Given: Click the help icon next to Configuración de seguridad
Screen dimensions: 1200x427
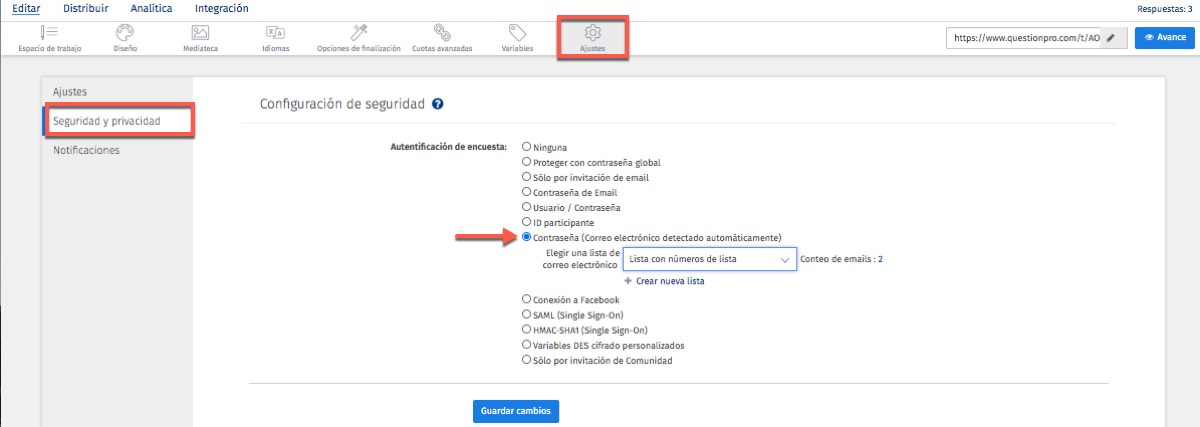Looking at the screenshot, I should coord(438,103).
